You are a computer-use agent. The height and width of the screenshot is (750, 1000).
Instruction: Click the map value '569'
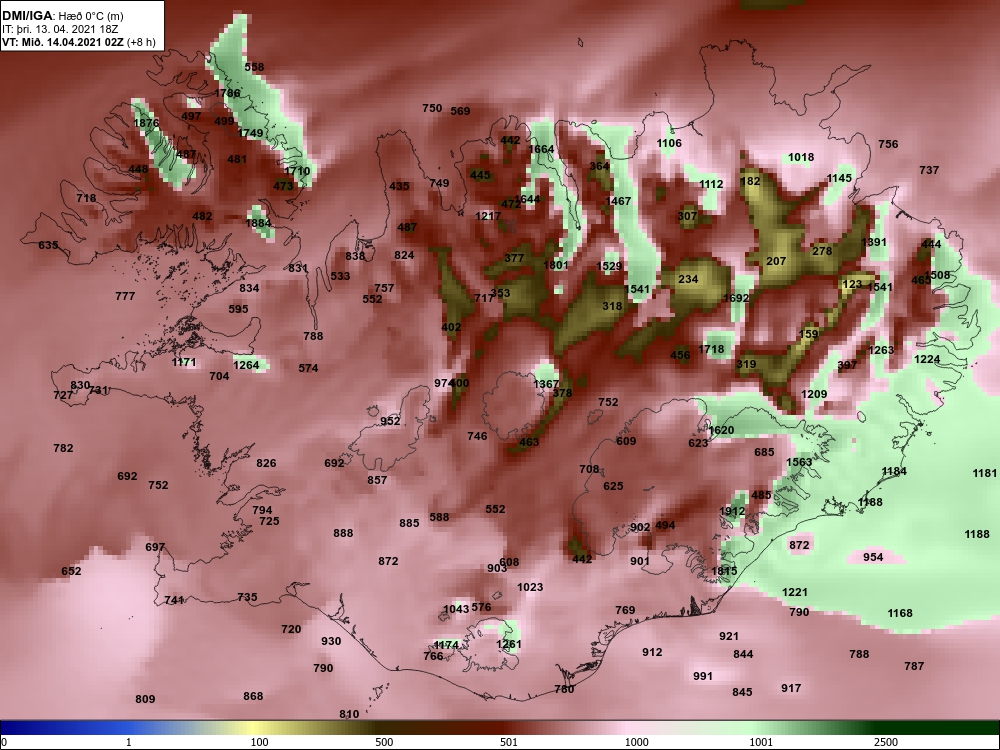[460, 111]
